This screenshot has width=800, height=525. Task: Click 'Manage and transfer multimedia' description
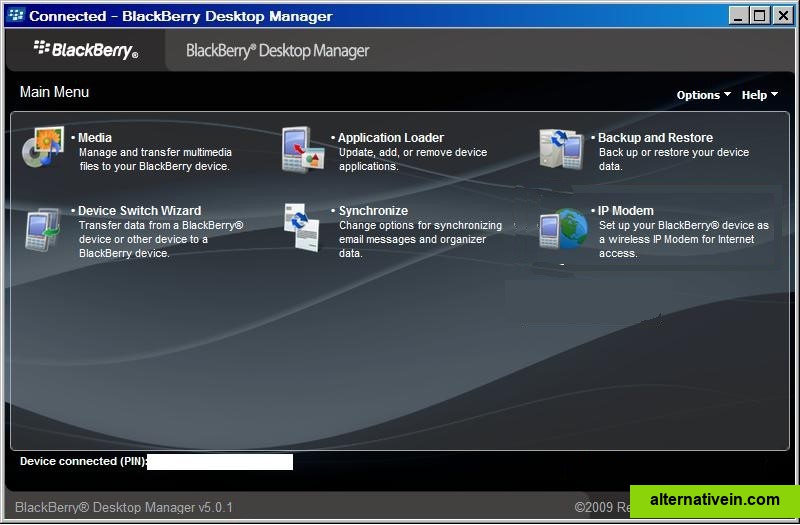pyautogui.click(x=155, y=152)
